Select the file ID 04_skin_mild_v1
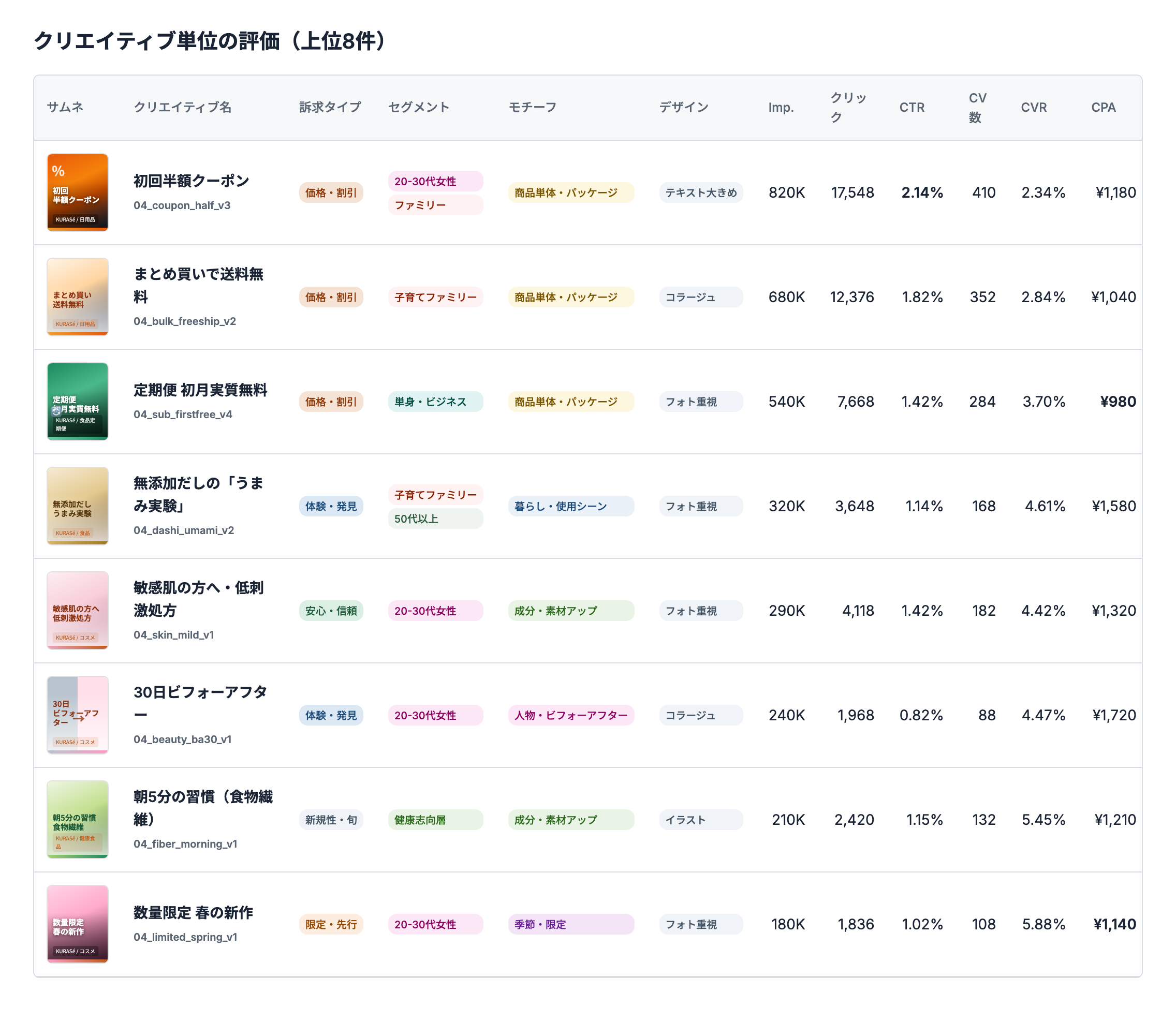Screen dimensions: 1176x1036 (x=174, y=635)
